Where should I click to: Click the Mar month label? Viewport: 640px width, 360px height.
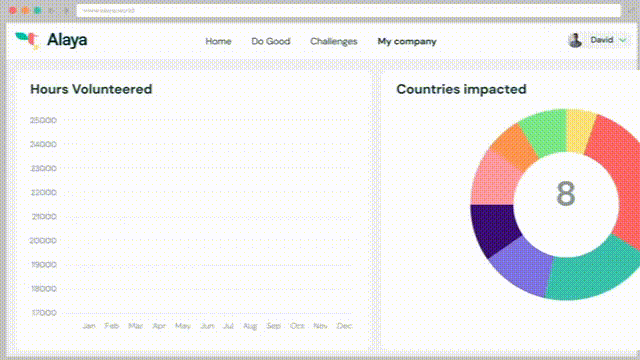pyautogui.click(x=136, y=326)
